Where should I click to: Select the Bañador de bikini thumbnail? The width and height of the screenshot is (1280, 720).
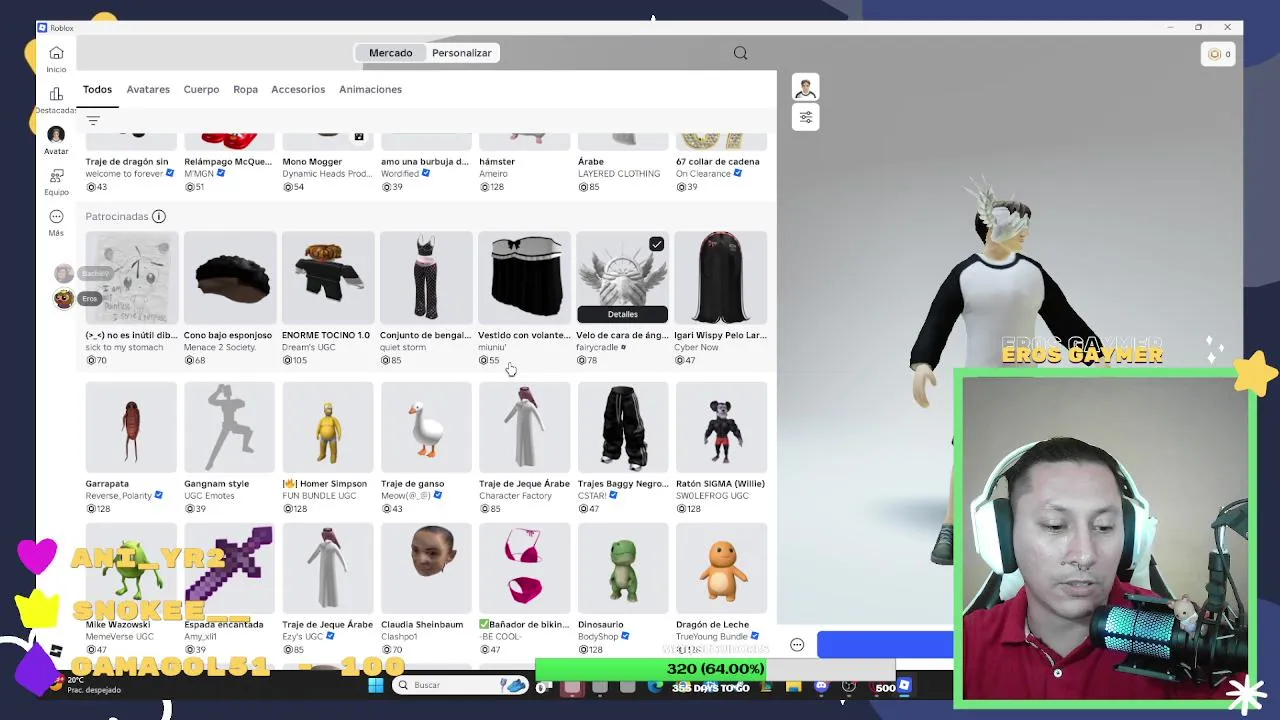[x=524, y=568]
